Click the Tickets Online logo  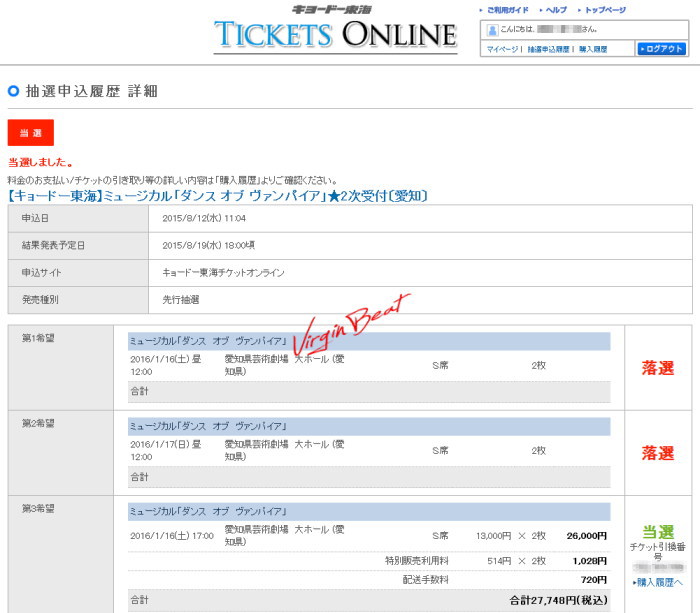tap(336, 29)
